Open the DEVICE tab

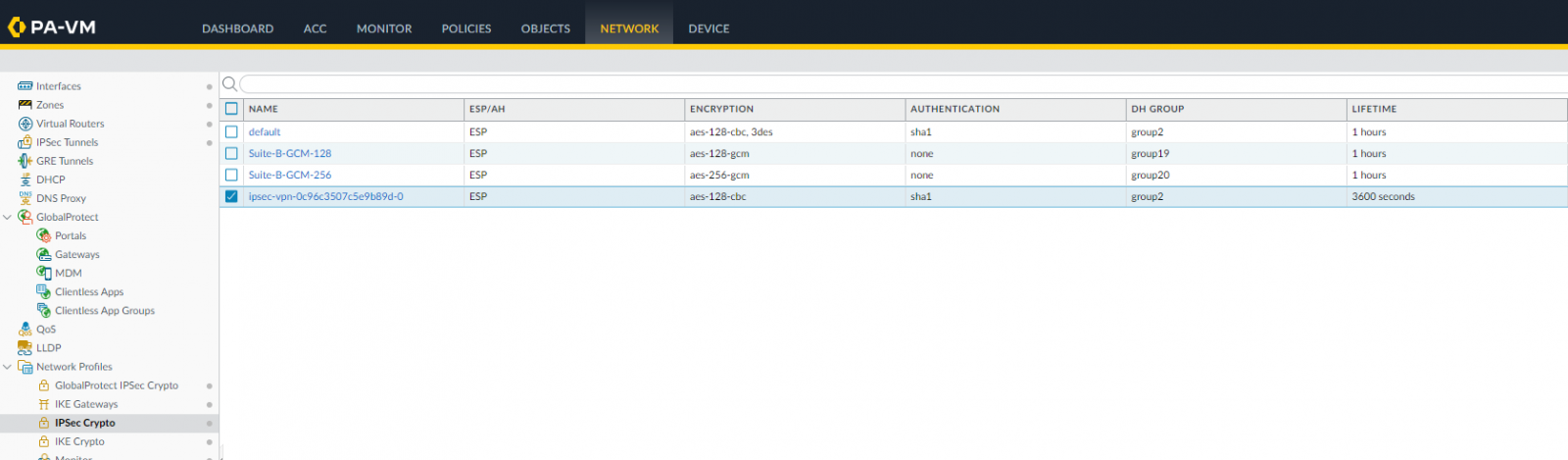coord(709,28)
